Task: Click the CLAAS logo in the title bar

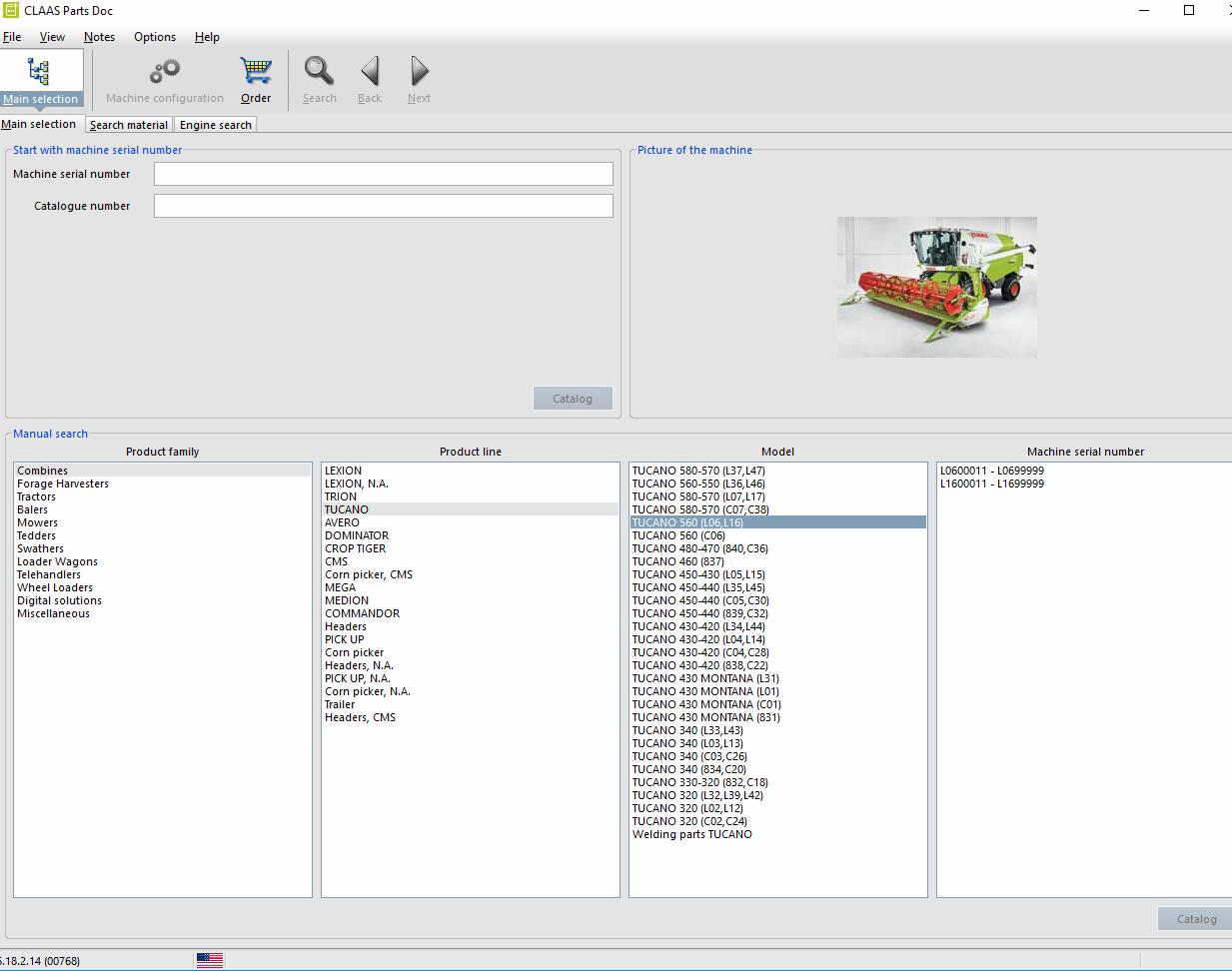Action: tap(10, 11)
